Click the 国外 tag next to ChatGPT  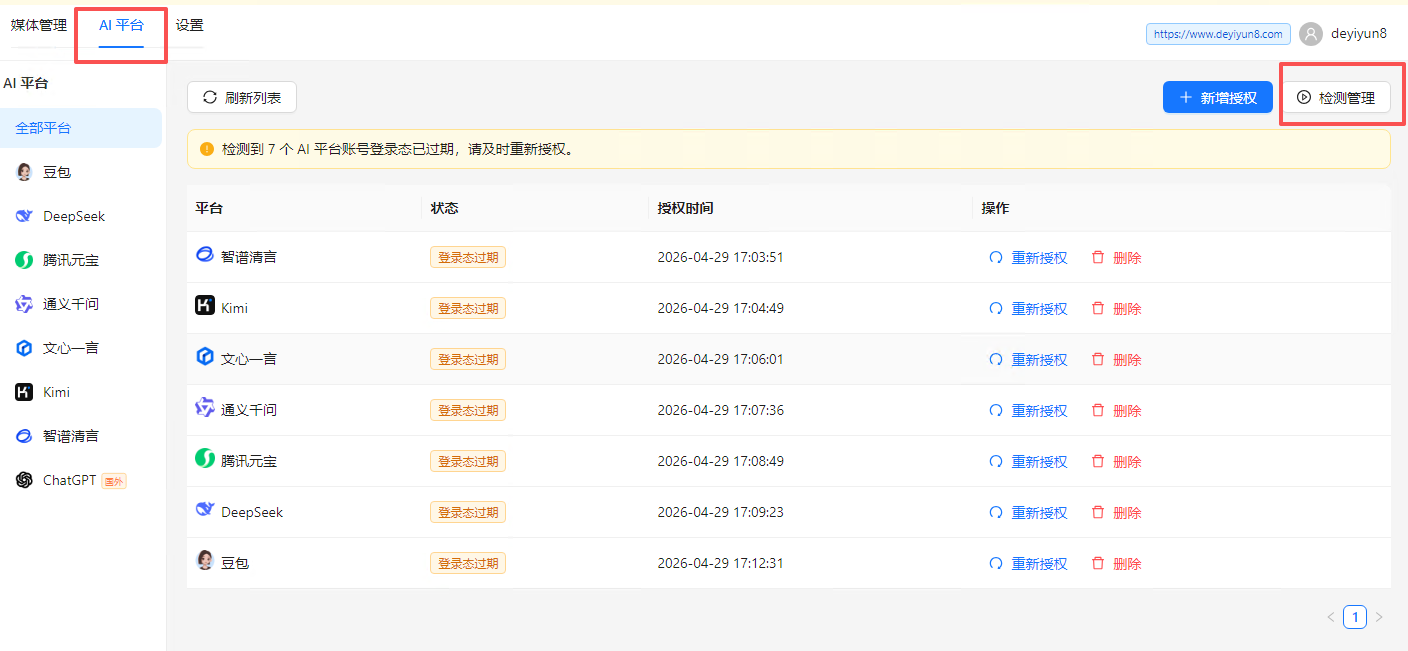coord(114,481)
